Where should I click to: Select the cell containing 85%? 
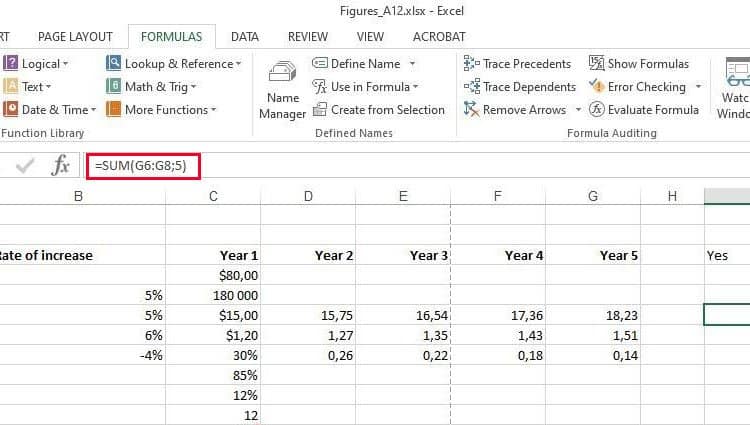[213, 376]
